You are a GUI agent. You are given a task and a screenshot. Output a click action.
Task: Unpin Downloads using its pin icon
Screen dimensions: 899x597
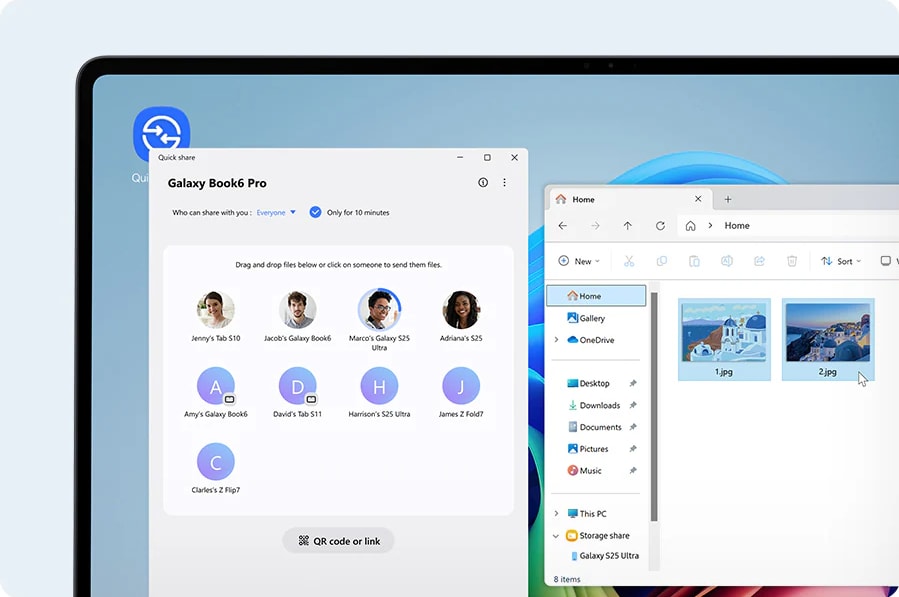[x=633, y=405]
